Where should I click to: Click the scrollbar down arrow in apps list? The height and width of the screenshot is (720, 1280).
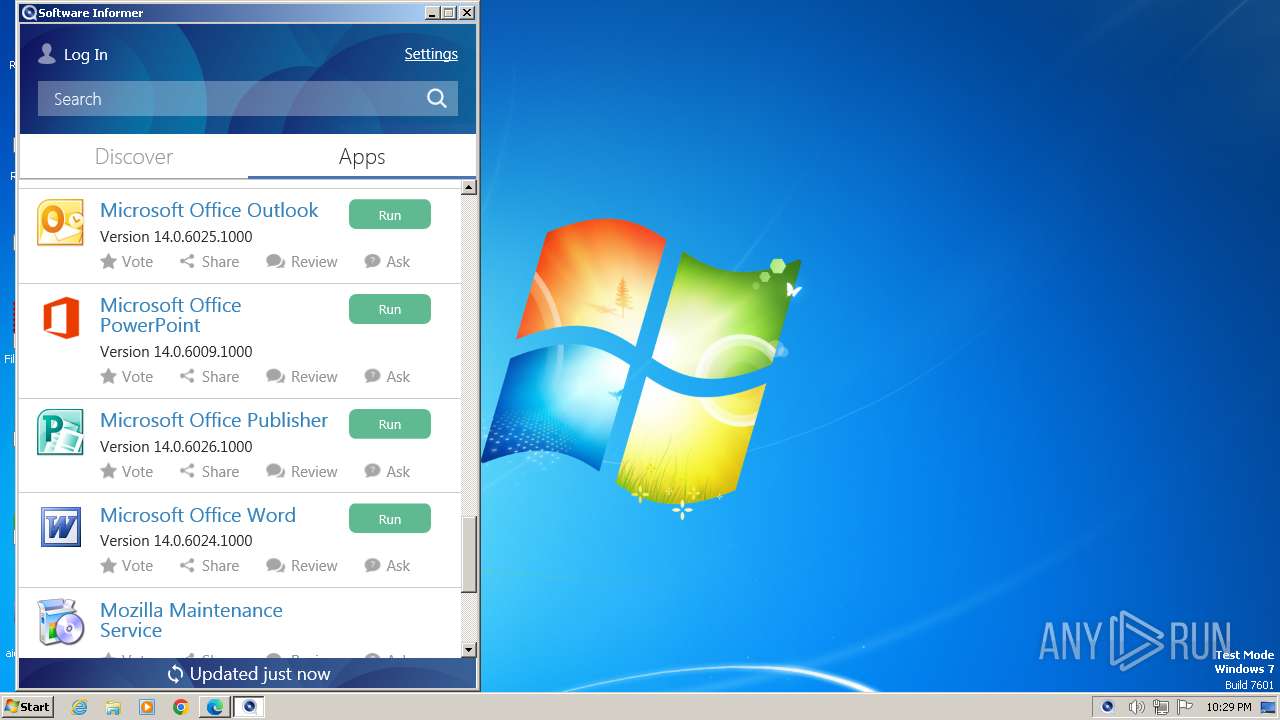[x=469, y=650]
